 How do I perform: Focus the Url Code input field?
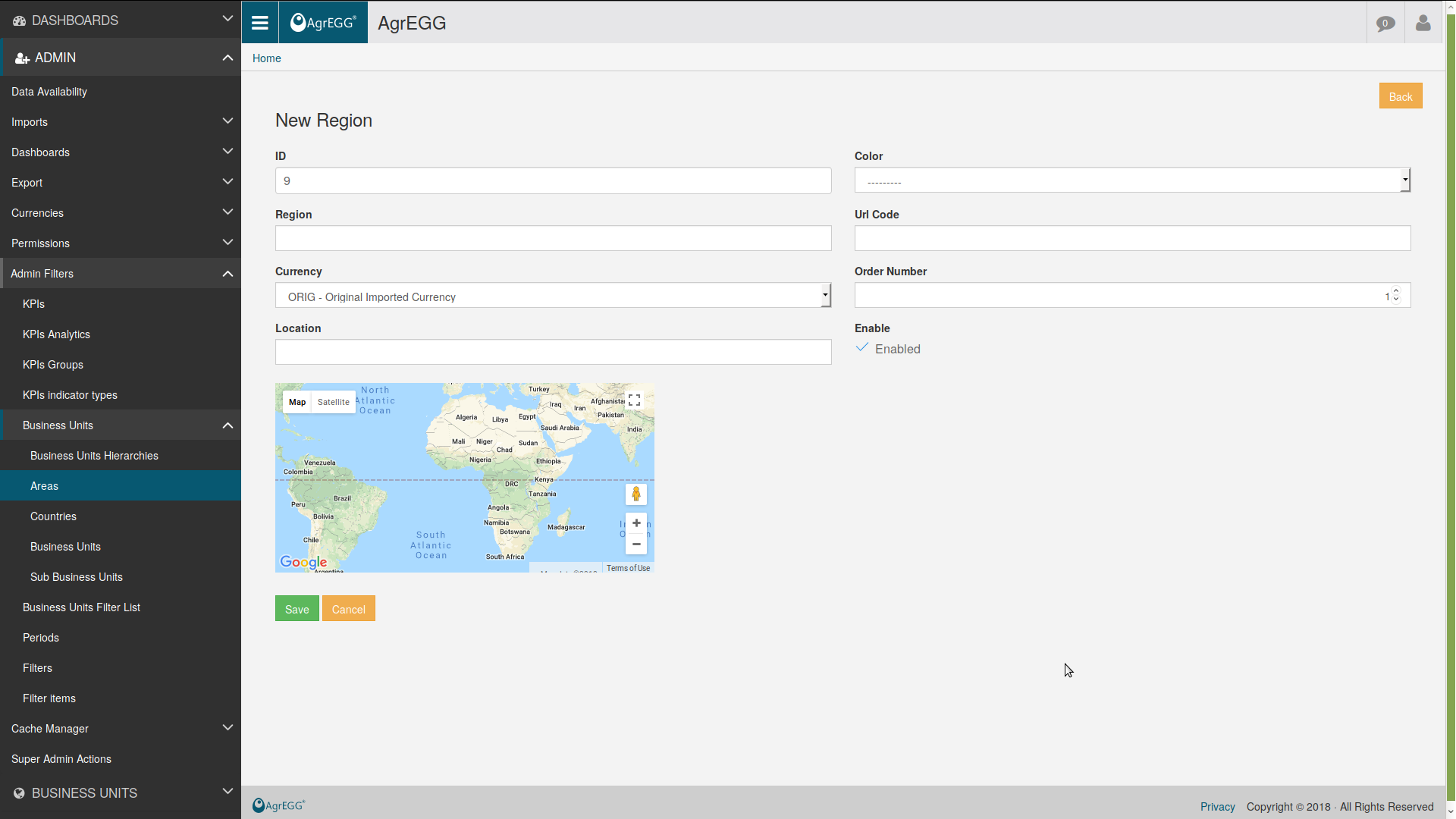click(x=1132, y=238)
